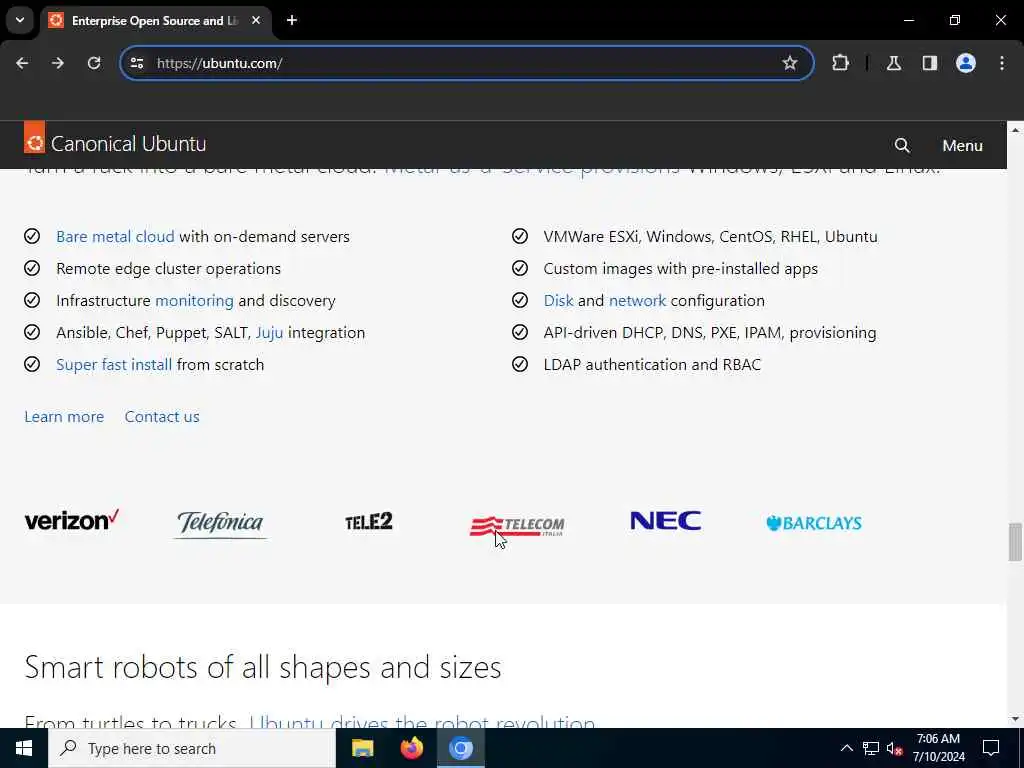Click checkmark beside VMWare ESXi line

coord(520,236)
